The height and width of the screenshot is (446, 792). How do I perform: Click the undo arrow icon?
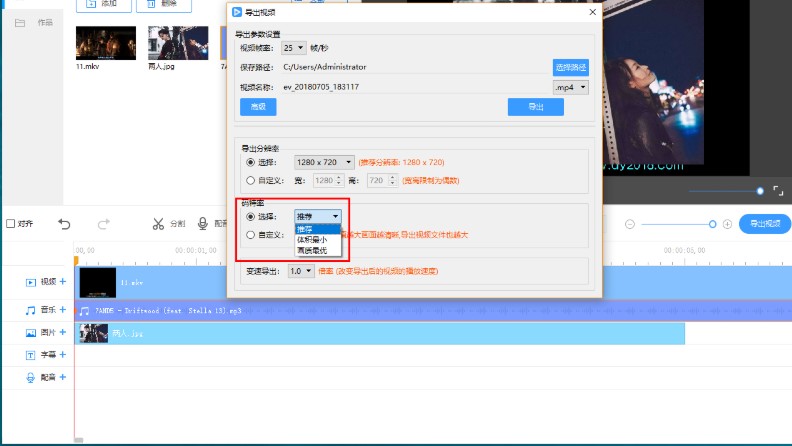coord(65,224)
